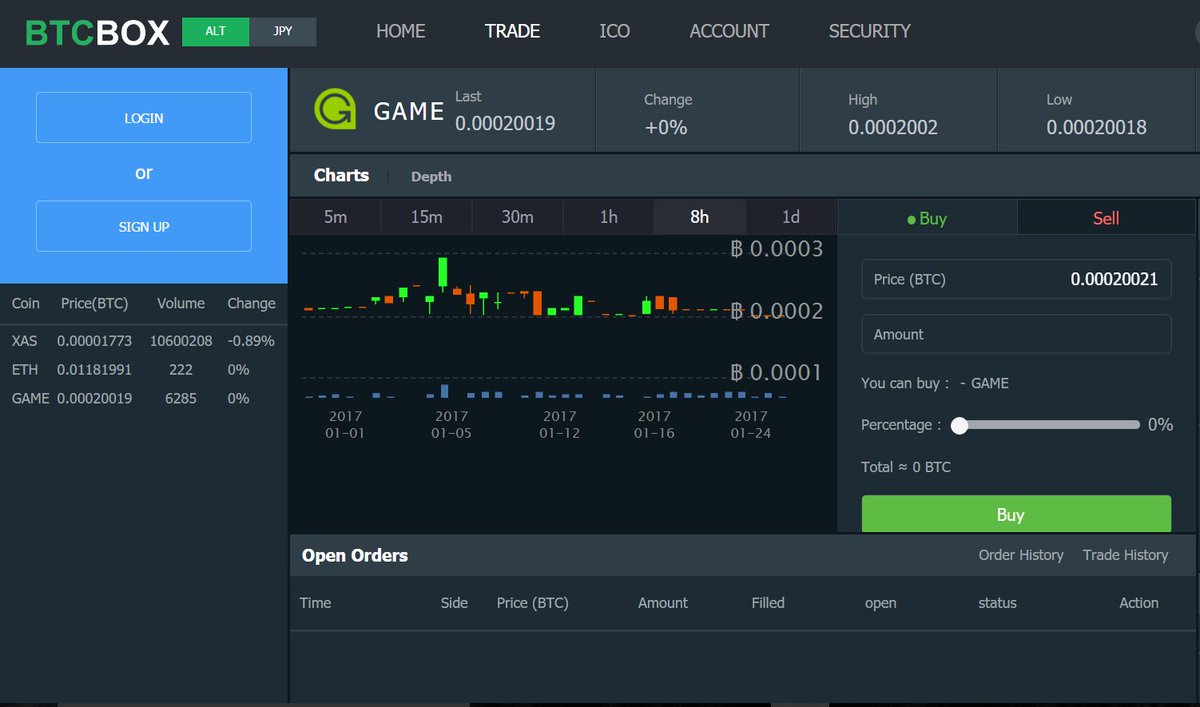Switch market to ALT
This screenshot has width=1200, height=707.
point(215,31)
